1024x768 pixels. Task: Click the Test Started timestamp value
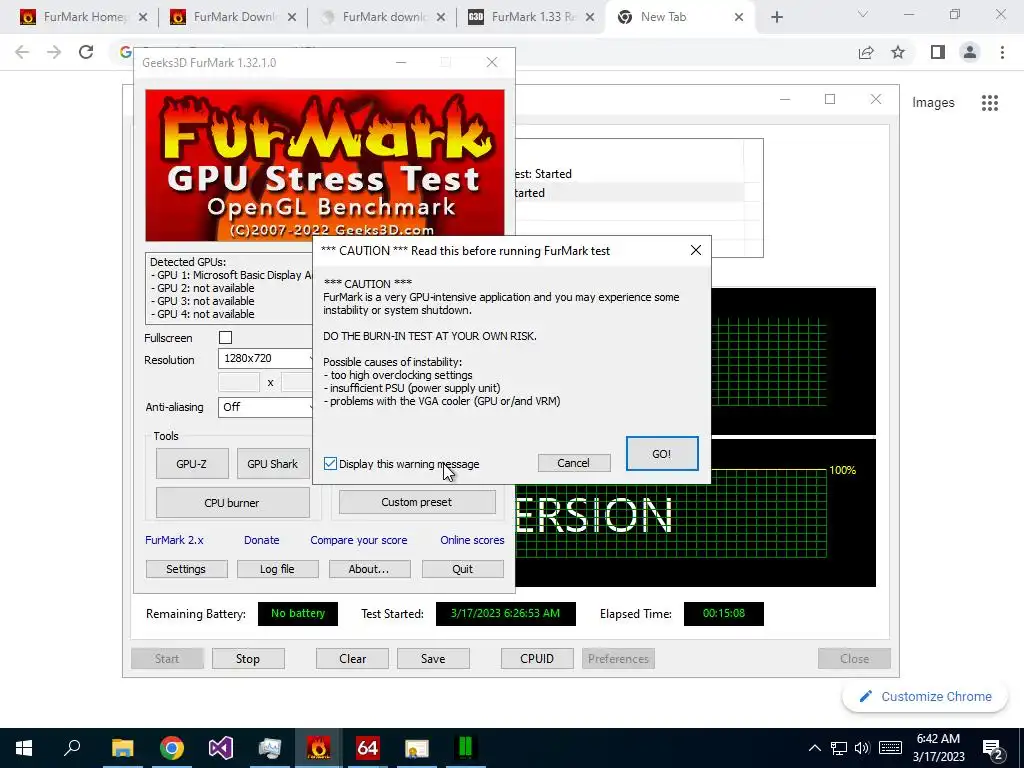(x=505, y=613)
